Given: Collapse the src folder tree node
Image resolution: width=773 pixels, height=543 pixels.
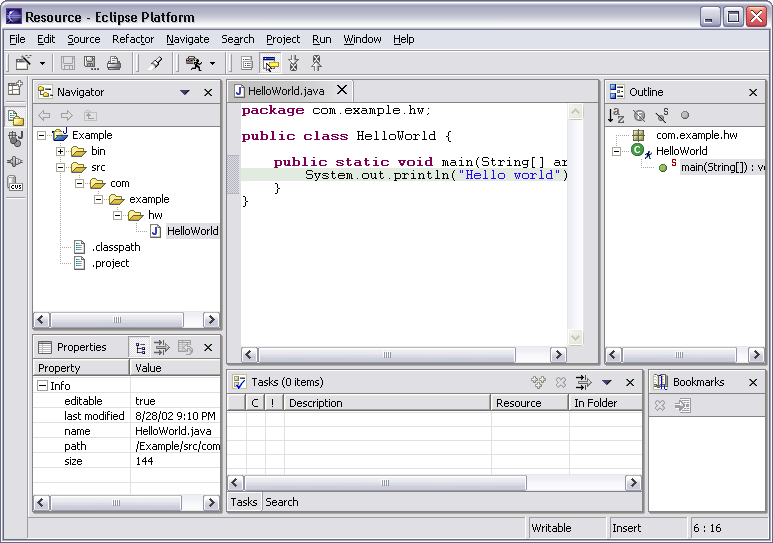Looking at the screenshot, I should pyautogui.click(x=60, y=167).
